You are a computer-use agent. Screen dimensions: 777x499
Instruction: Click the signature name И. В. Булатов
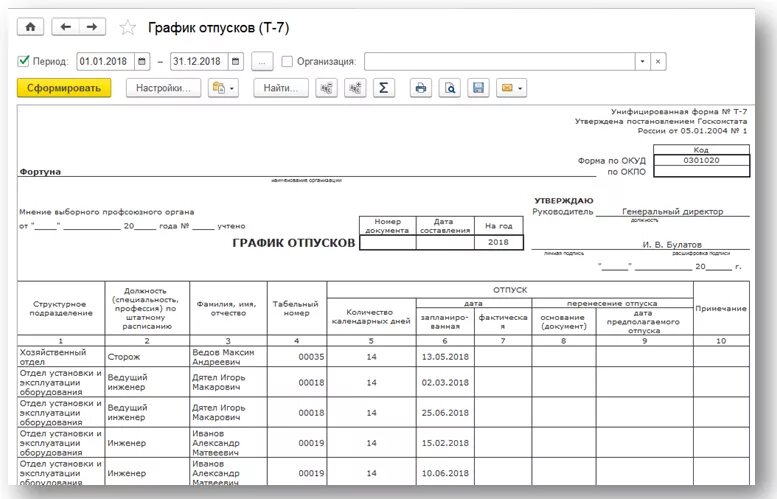(x=672, y=244)
